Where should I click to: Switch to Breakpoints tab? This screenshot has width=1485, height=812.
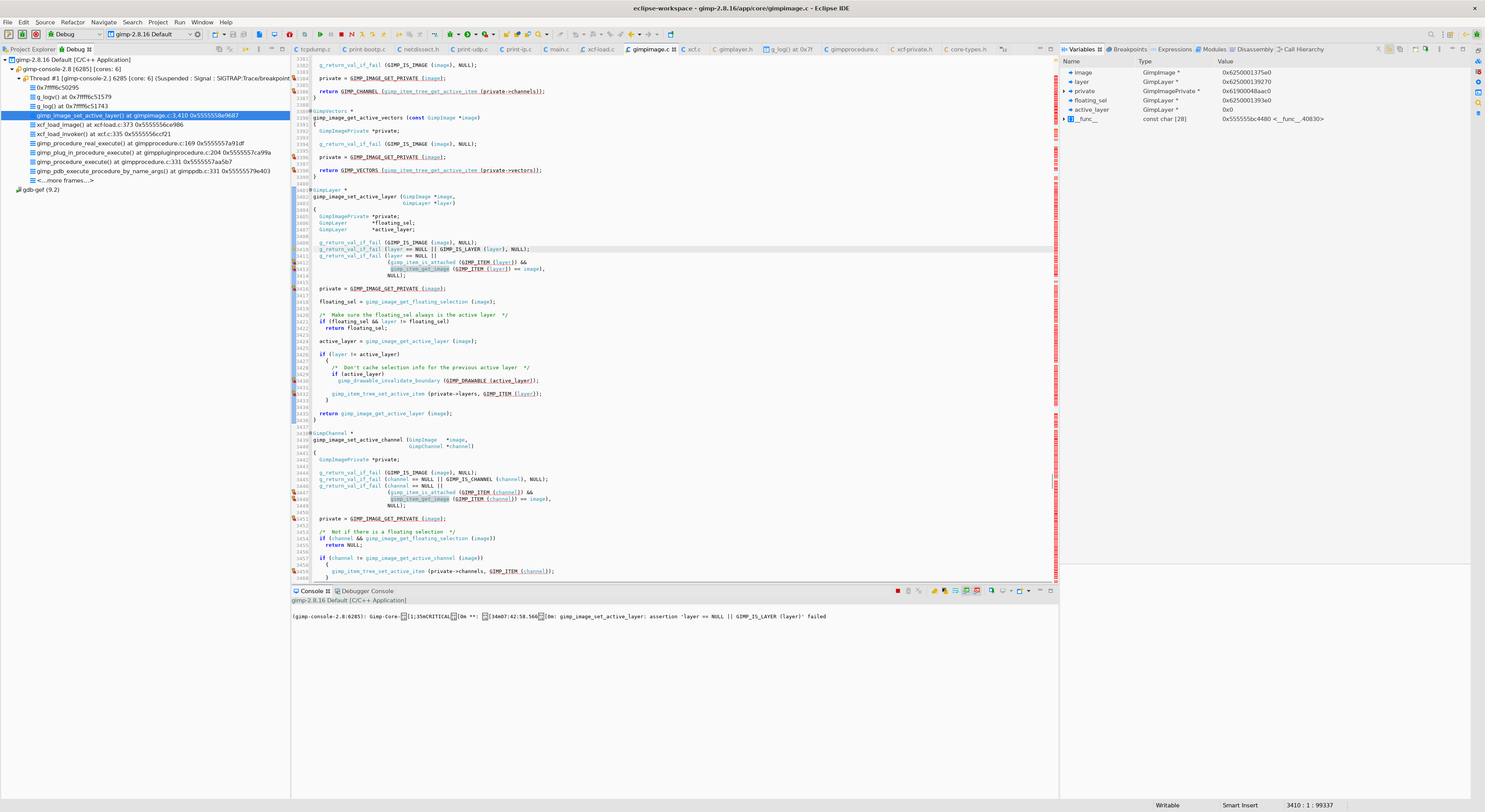[1126, 49]
